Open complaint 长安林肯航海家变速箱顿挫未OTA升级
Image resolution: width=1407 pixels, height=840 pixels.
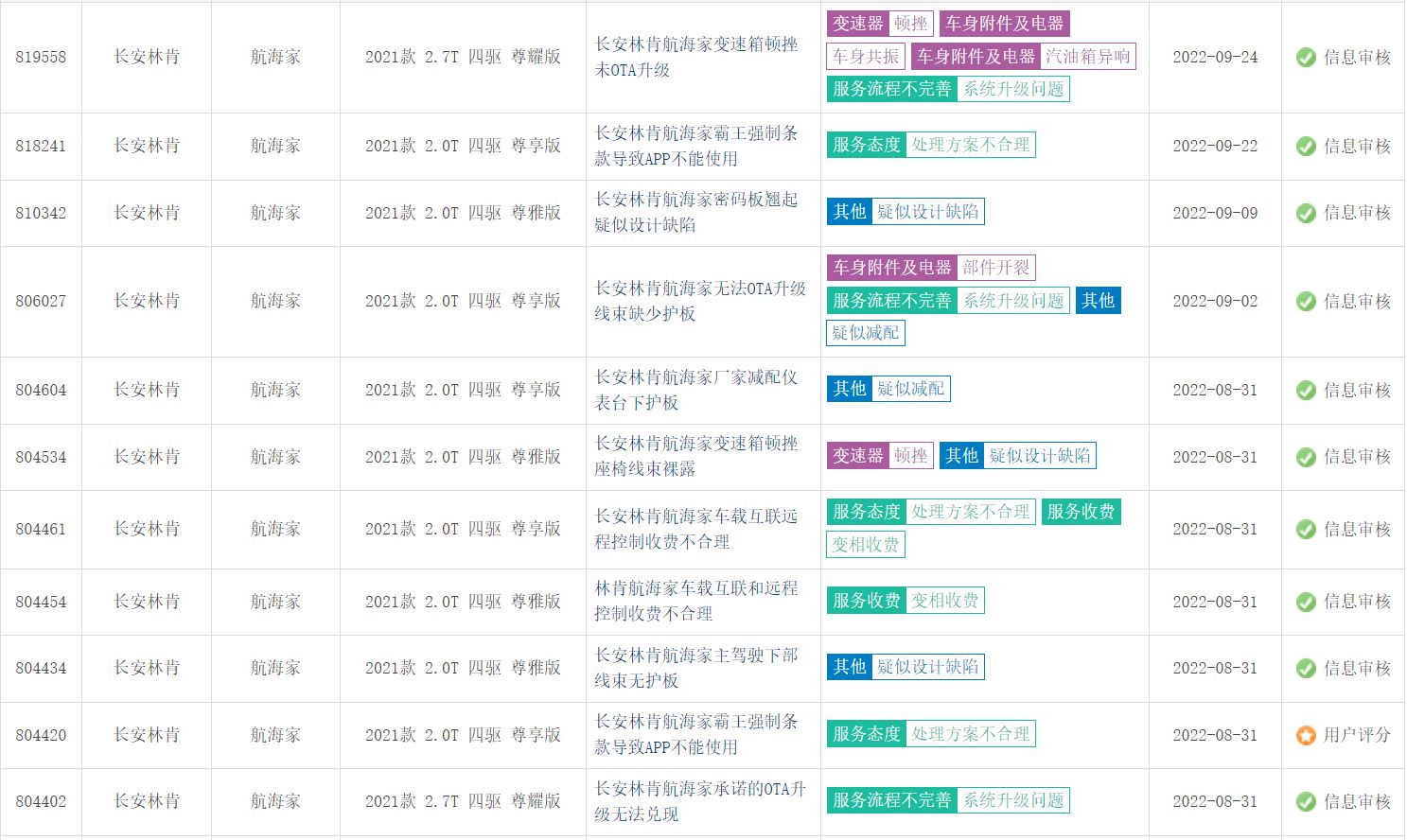[696, 57]
